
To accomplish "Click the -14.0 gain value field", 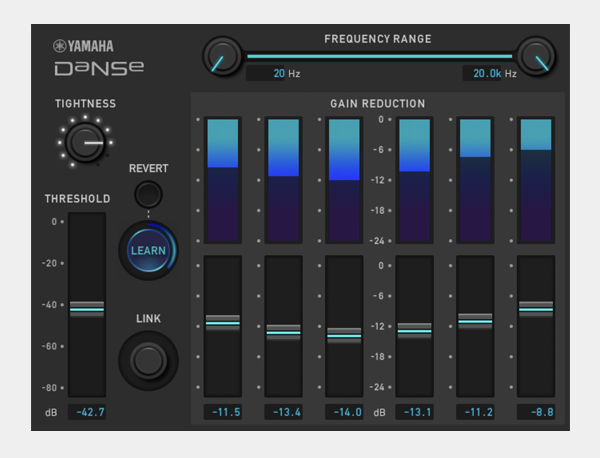I will pyautogui.click(x=344, y=412).
